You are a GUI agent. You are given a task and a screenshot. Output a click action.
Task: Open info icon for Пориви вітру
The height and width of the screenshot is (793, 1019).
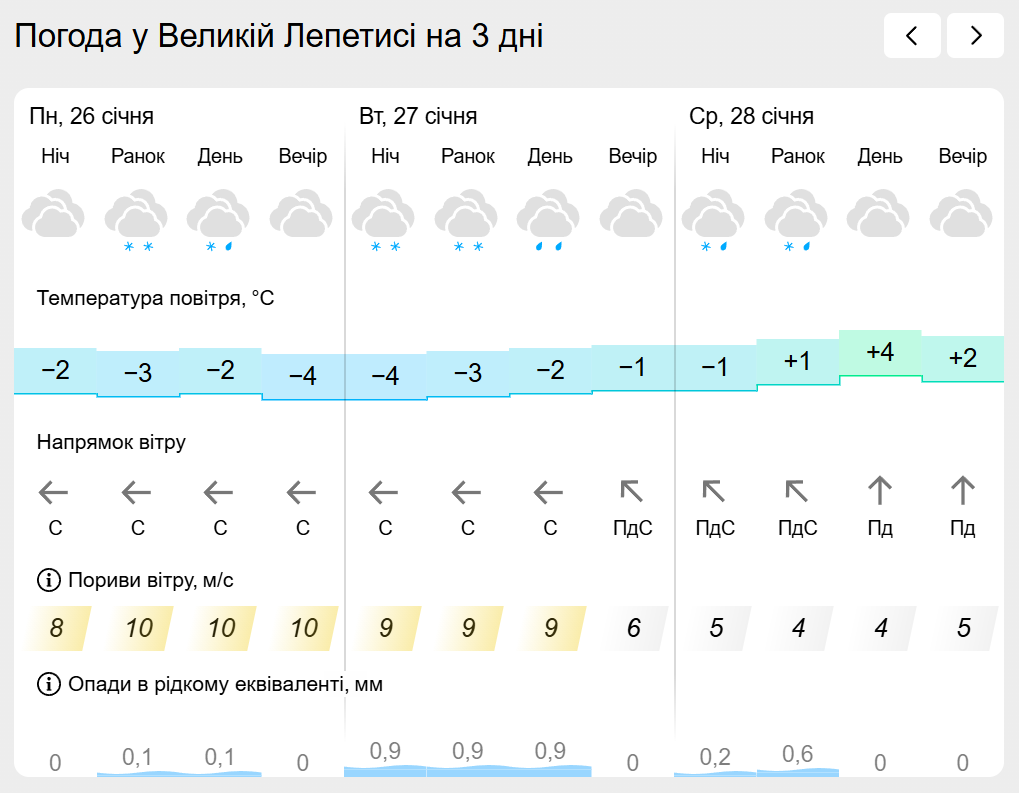(47, 580)
